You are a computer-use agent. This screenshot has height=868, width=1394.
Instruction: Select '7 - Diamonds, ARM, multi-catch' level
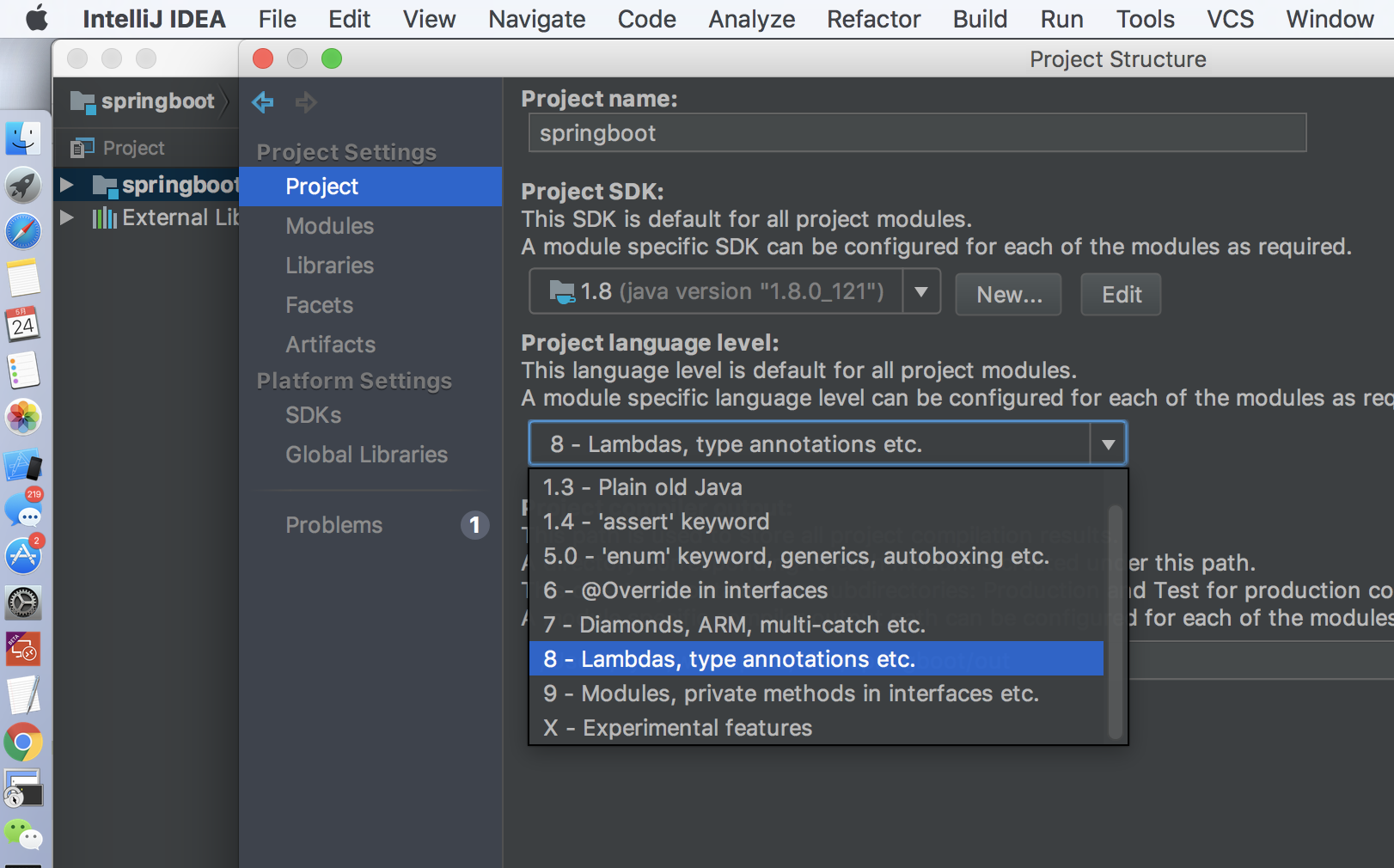[x=816, y=625]
